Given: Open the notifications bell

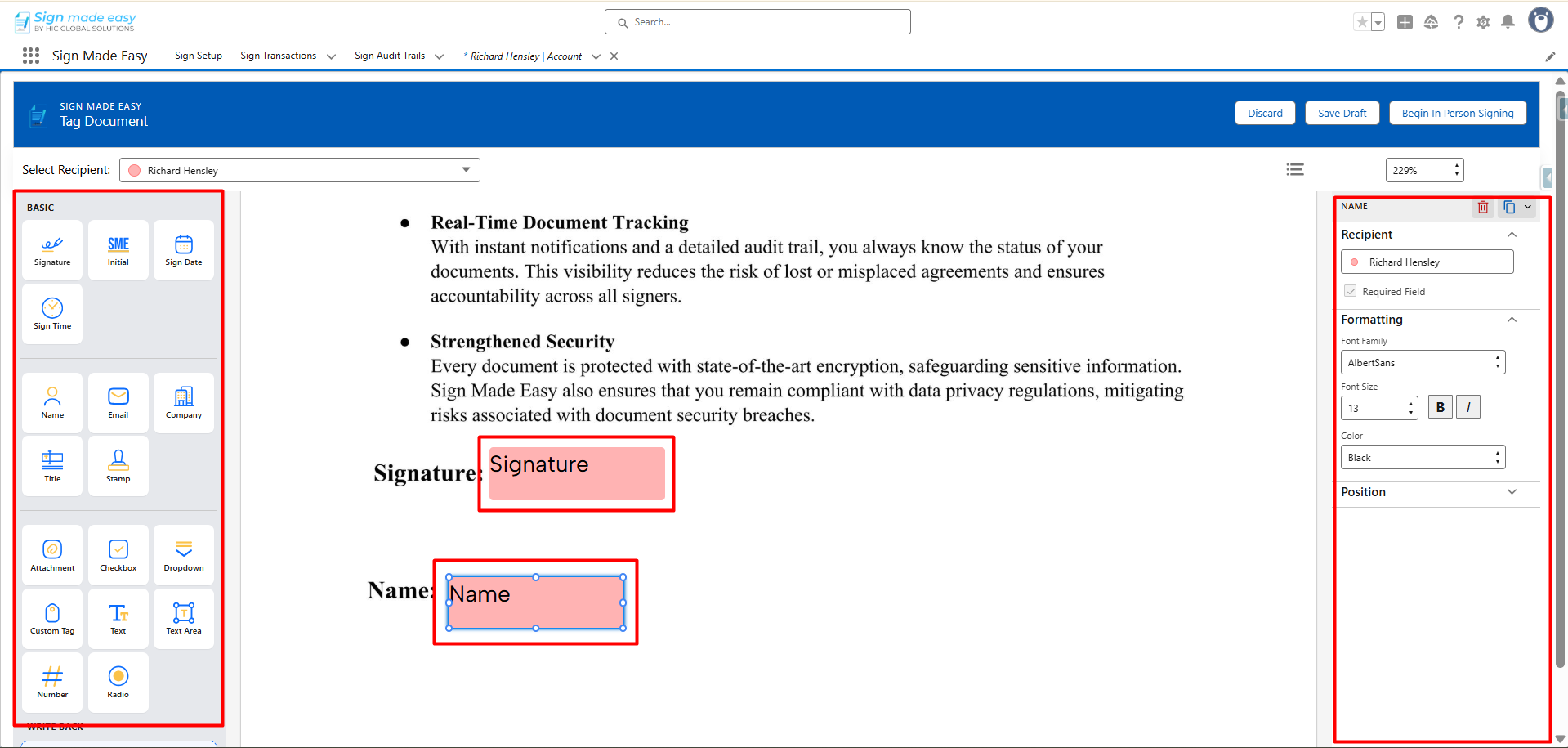Looking at the screenshot, I should 1508,22.
